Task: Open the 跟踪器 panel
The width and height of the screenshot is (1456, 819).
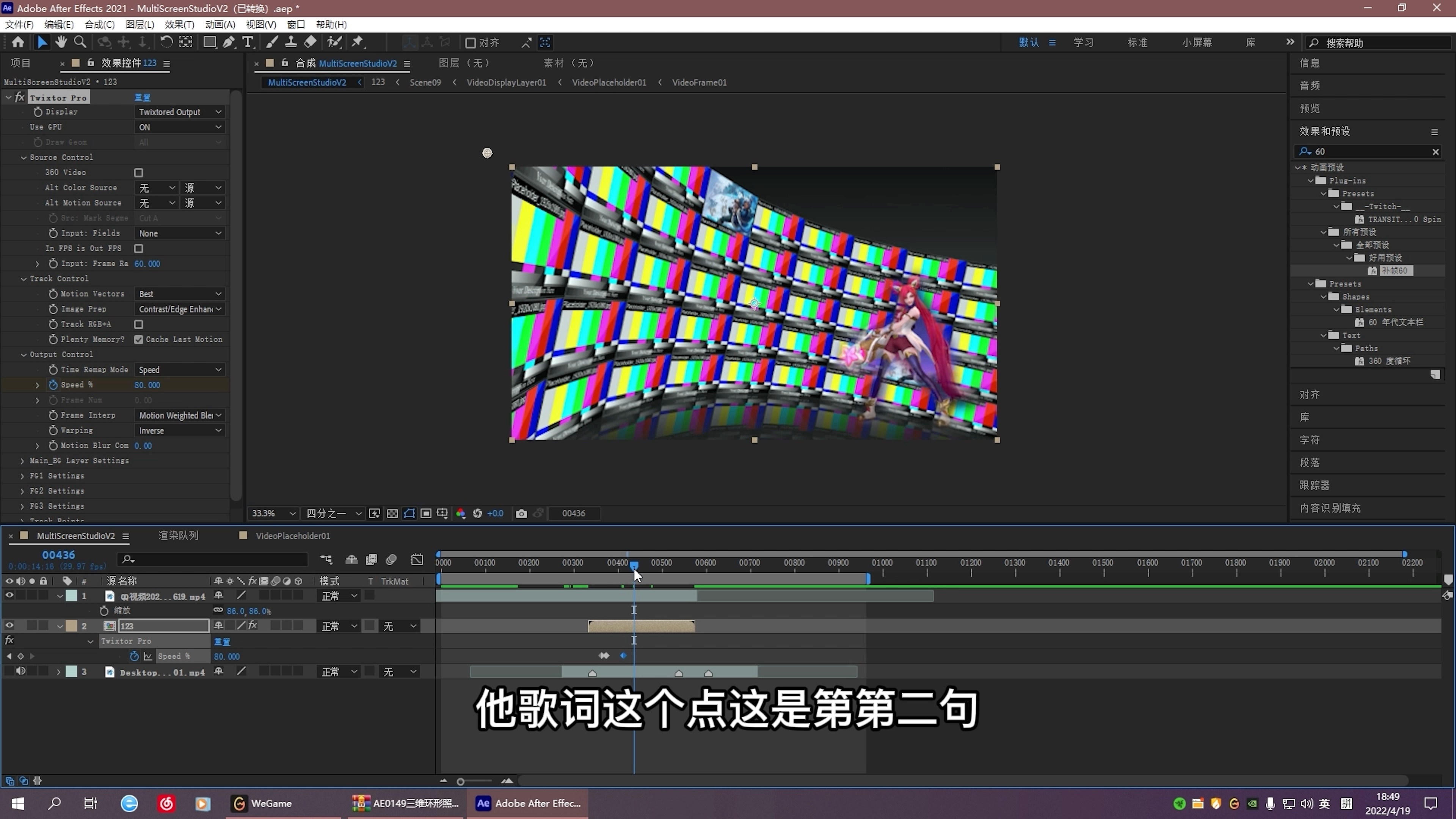Action: (x=1315, y=485)
